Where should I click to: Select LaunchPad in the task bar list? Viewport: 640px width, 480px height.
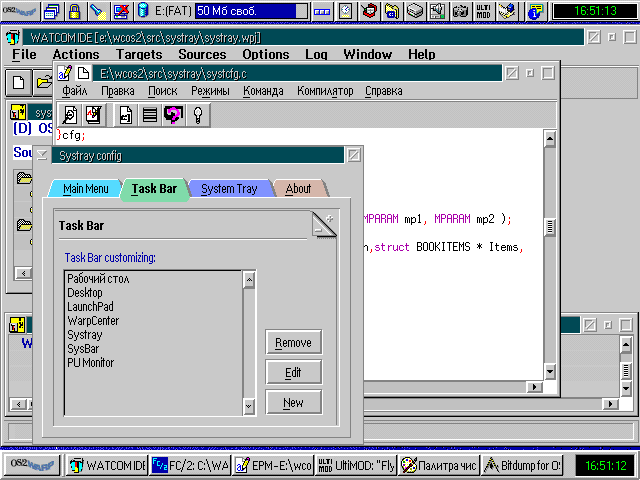click(x=90, y=307)
